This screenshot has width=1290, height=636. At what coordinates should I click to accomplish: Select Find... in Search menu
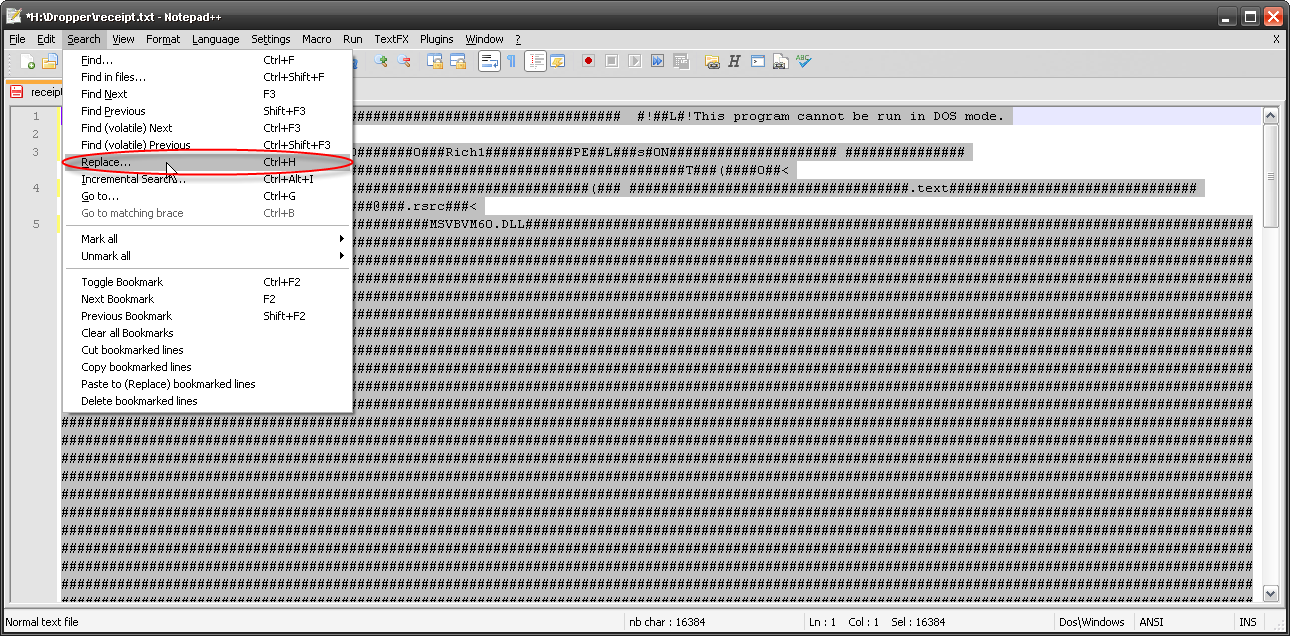point(207,60)
